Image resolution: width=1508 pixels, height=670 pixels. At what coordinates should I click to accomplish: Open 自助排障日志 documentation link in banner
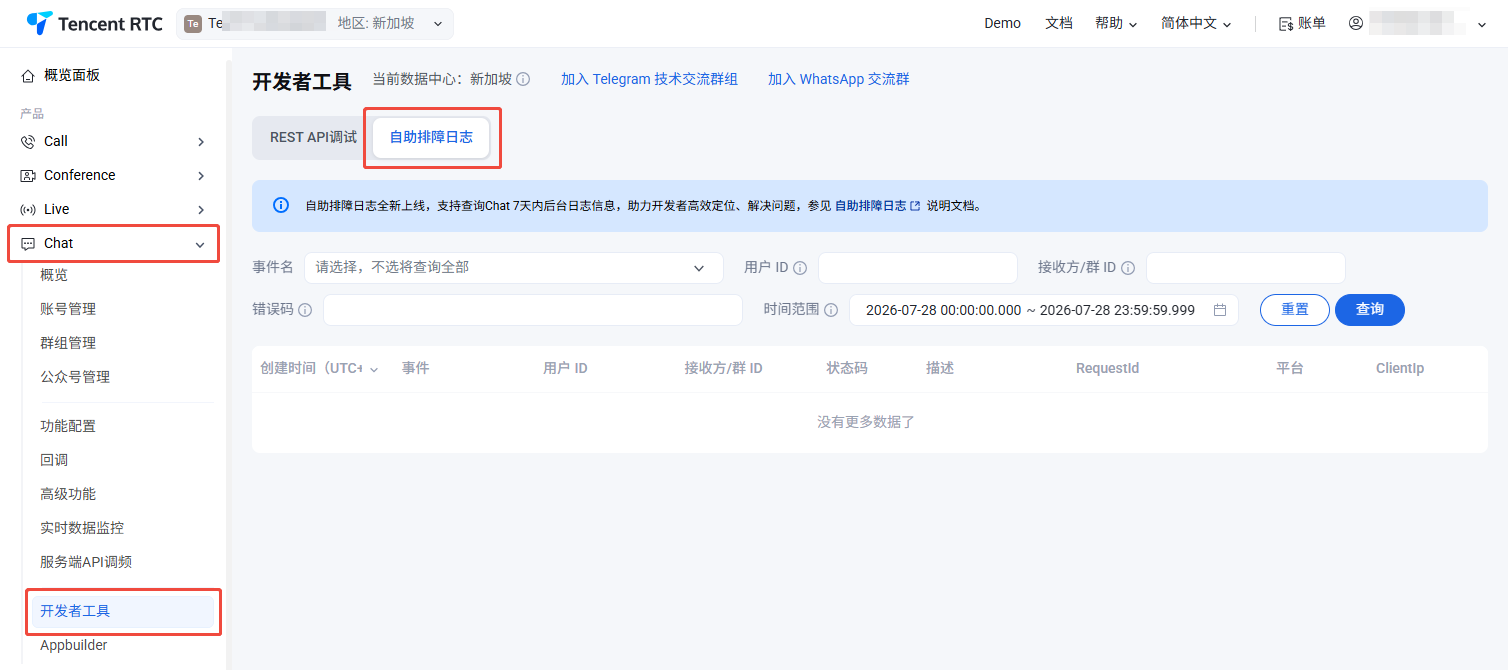click(x=877, y=206)
